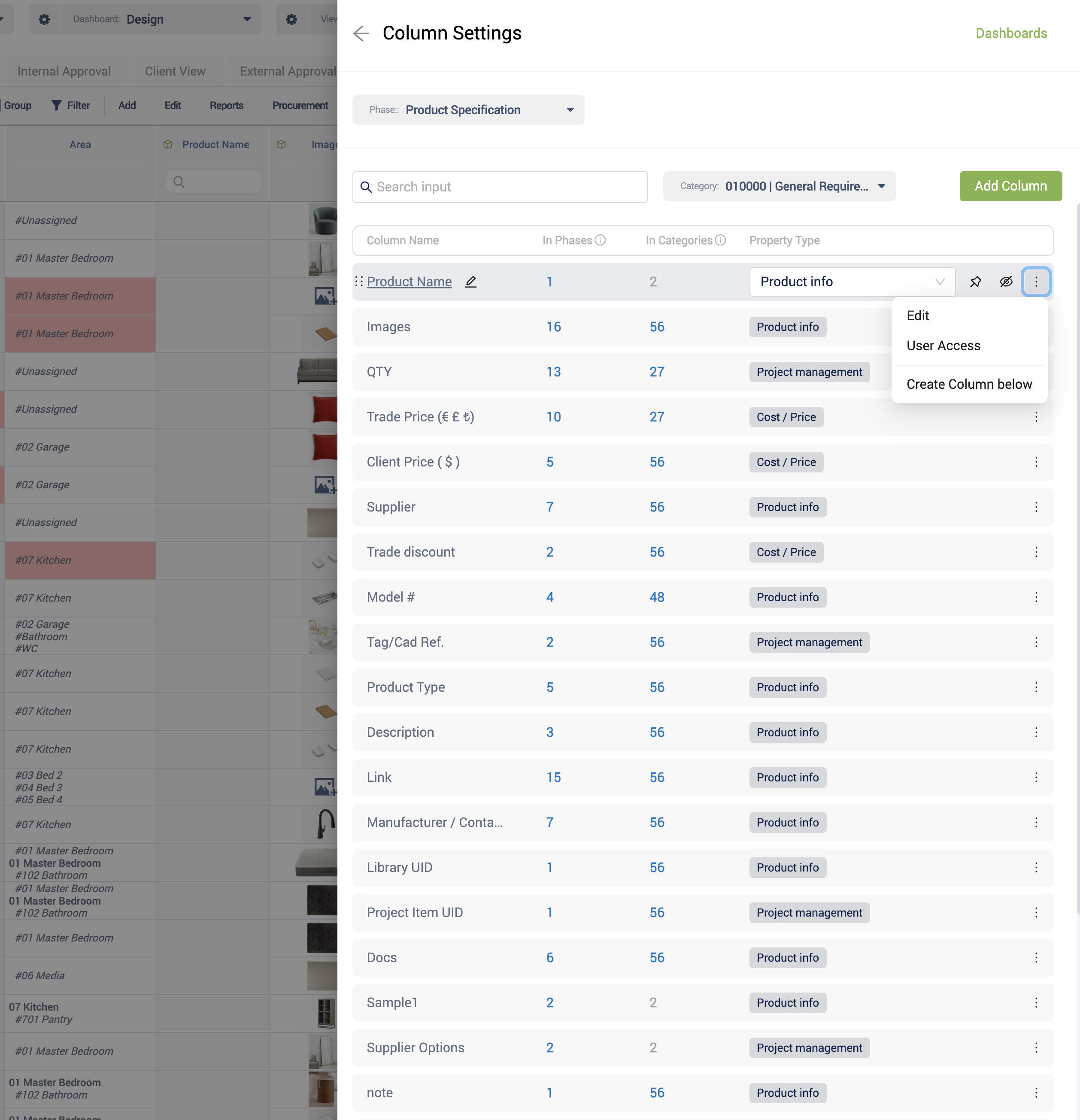Click the 07 Kitchen #701 Pantry area cell
The image size is (1080, 1120).
tap(80, 1014)
